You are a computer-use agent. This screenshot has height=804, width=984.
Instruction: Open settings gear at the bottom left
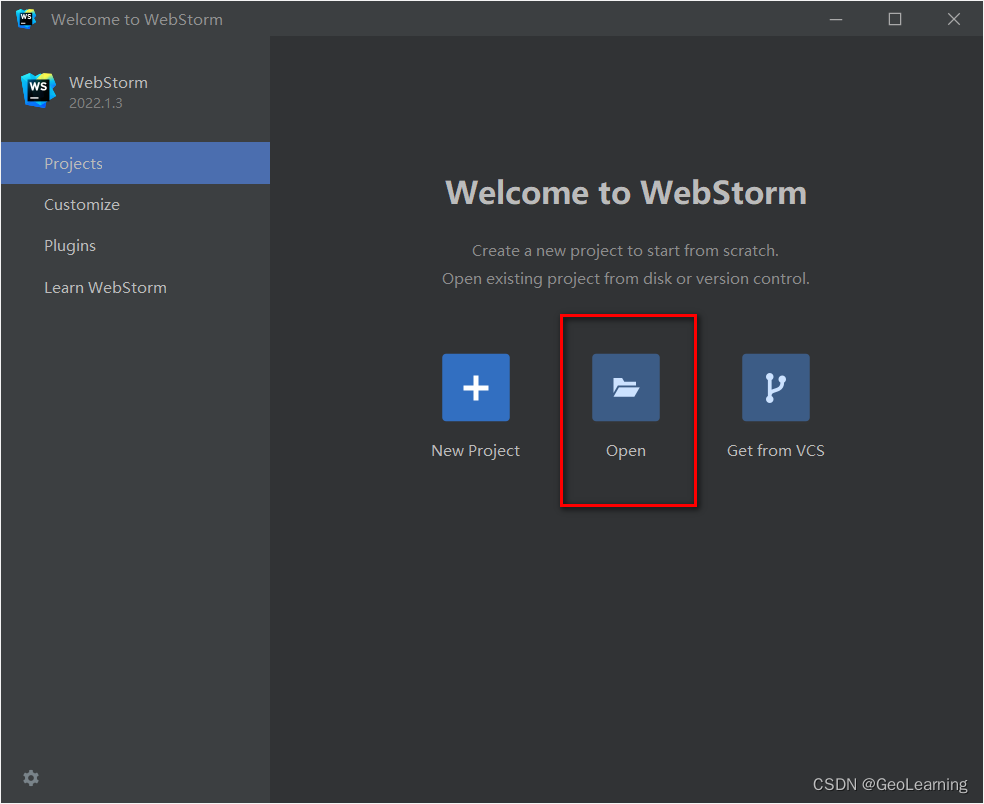pos(31,778)
